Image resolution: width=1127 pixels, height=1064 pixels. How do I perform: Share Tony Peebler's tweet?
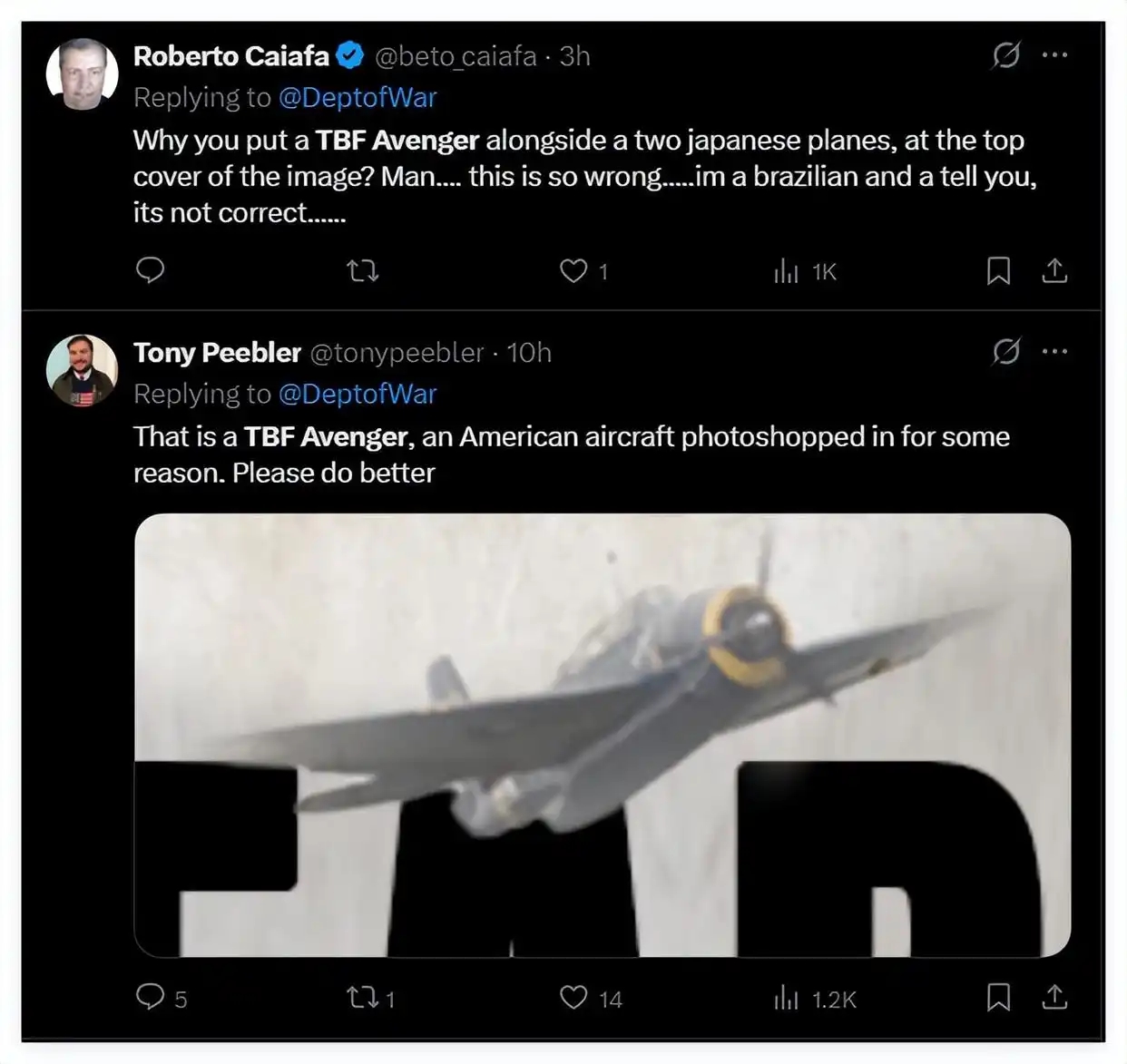coord(1054,998)
